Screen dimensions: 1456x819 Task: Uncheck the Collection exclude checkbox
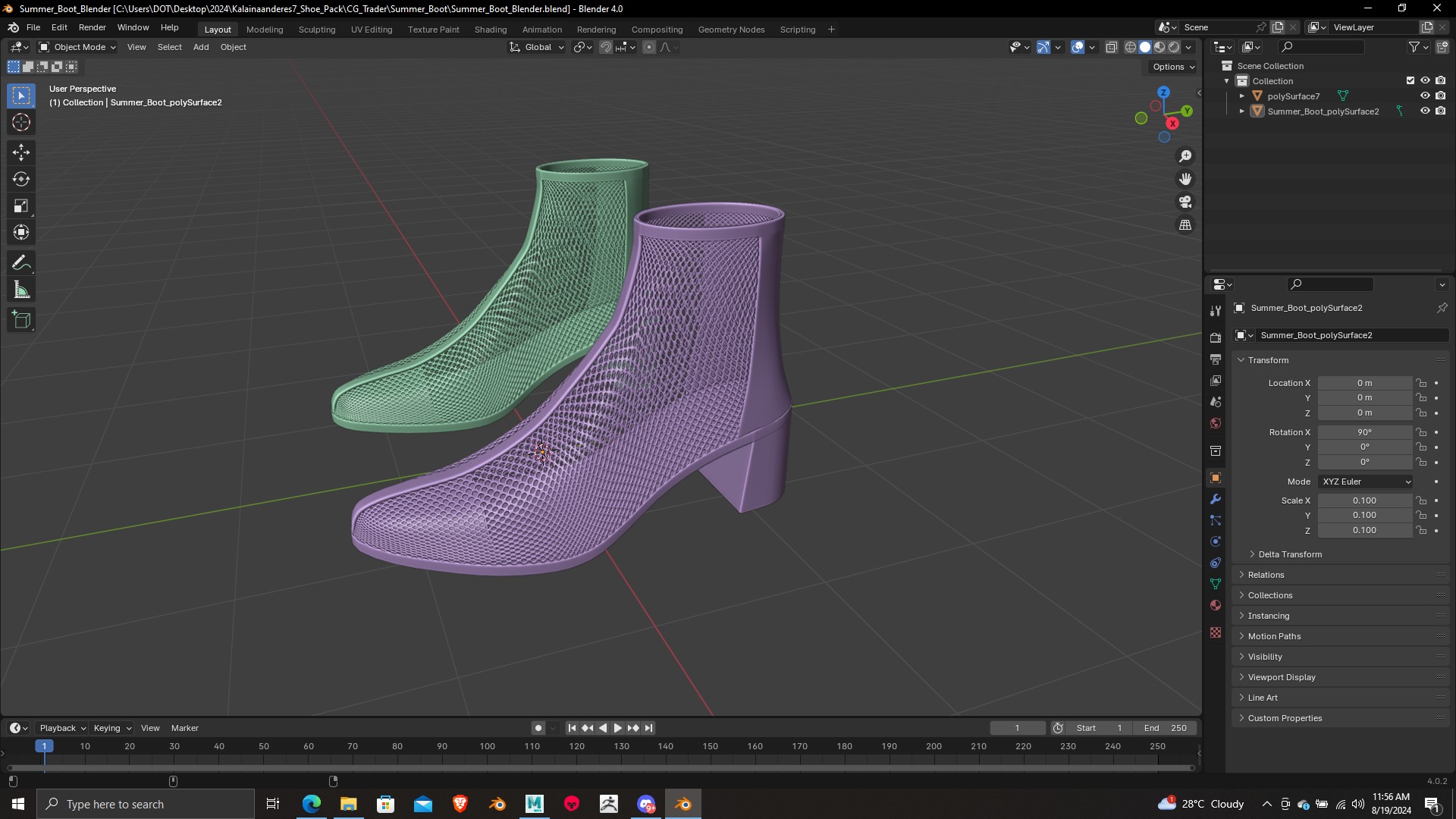click(1410, 80)
